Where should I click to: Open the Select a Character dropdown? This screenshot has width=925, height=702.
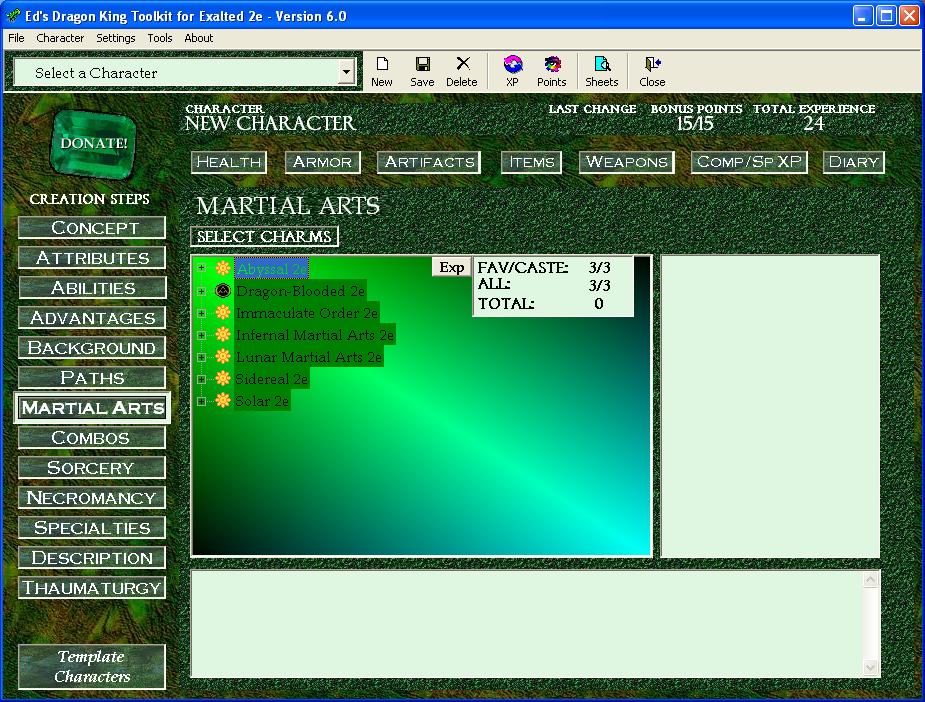tap(346, 73)
